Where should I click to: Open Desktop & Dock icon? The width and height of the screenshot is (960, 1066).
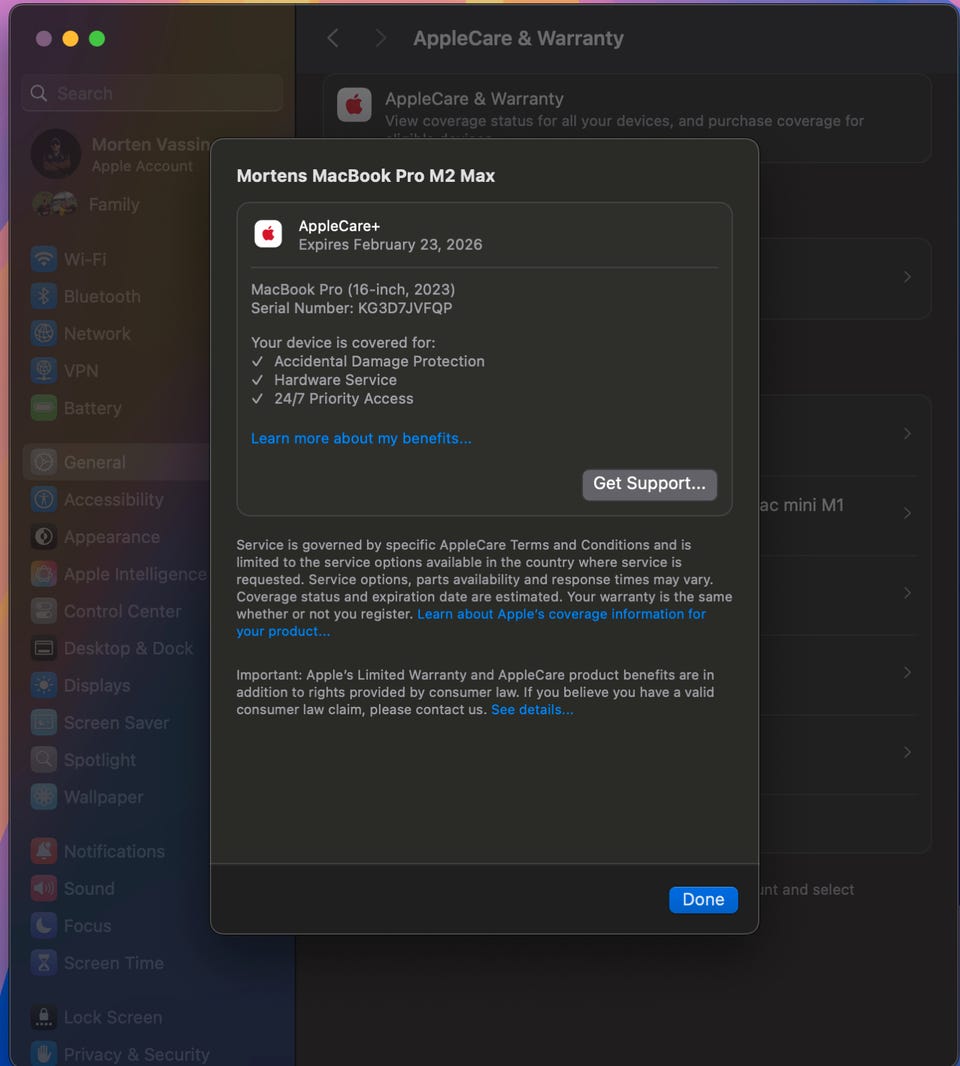click(x=44, y=648)
